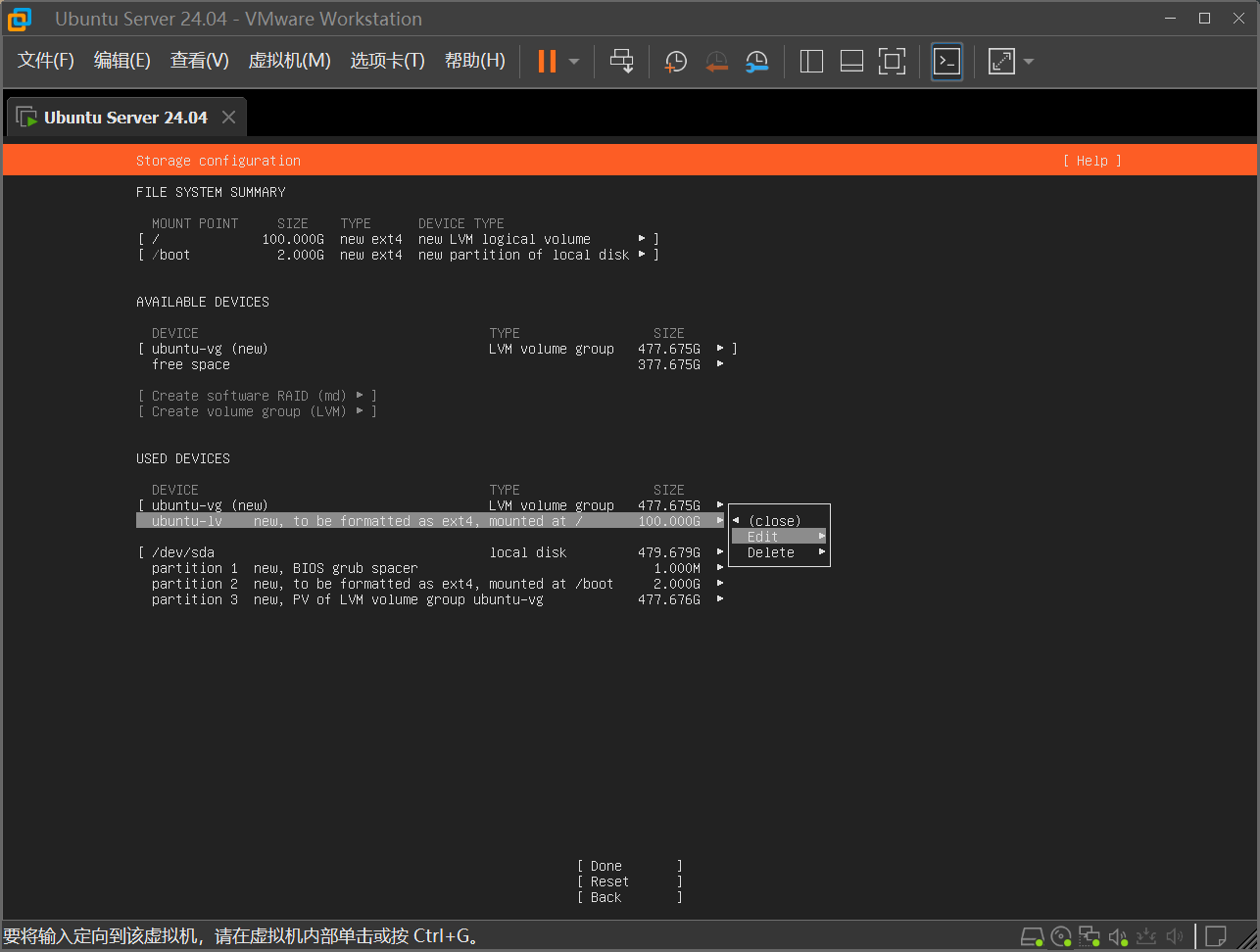
Task: Open the 帮助(H) menu
Action: pyautogui.click(x=474, y=61)
